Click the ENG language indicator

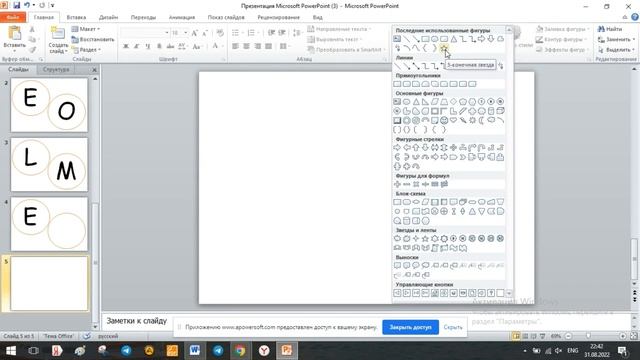point(573,350)
